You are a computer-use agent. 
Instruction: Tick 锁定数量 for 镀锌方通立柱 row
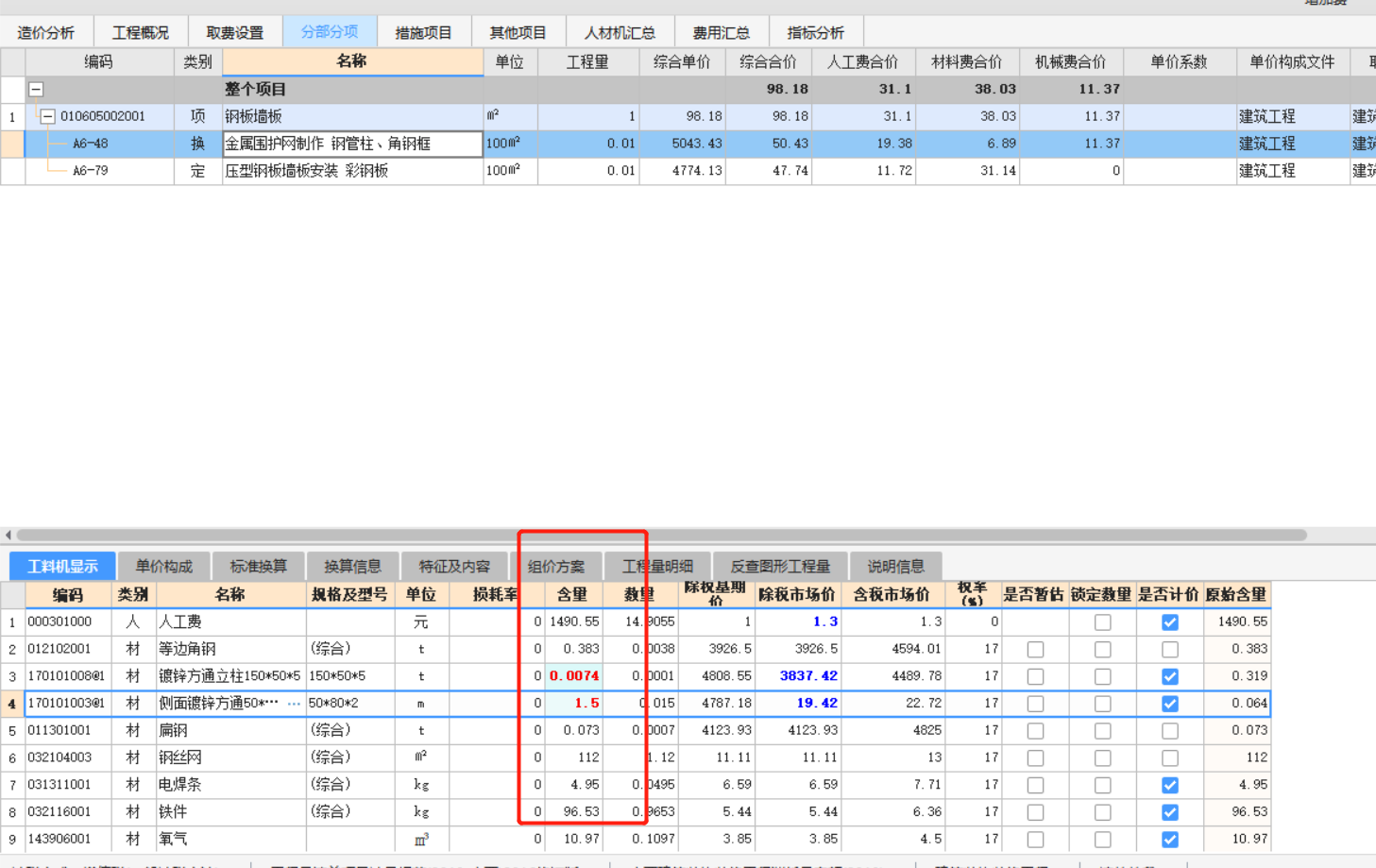[1102, 677]
